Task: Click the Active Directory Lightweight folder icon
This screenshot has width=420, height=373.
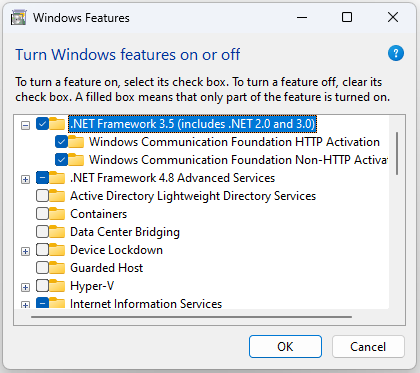Action: click(57, 196)
